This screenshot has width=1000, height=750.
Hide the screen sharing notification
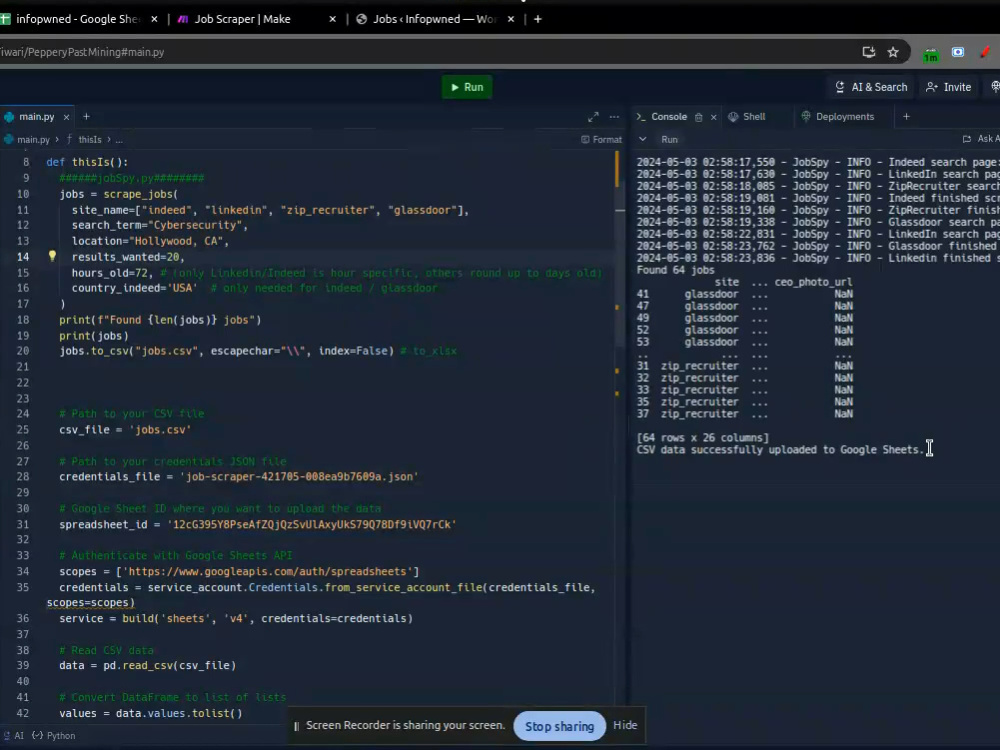coord(625,725)
